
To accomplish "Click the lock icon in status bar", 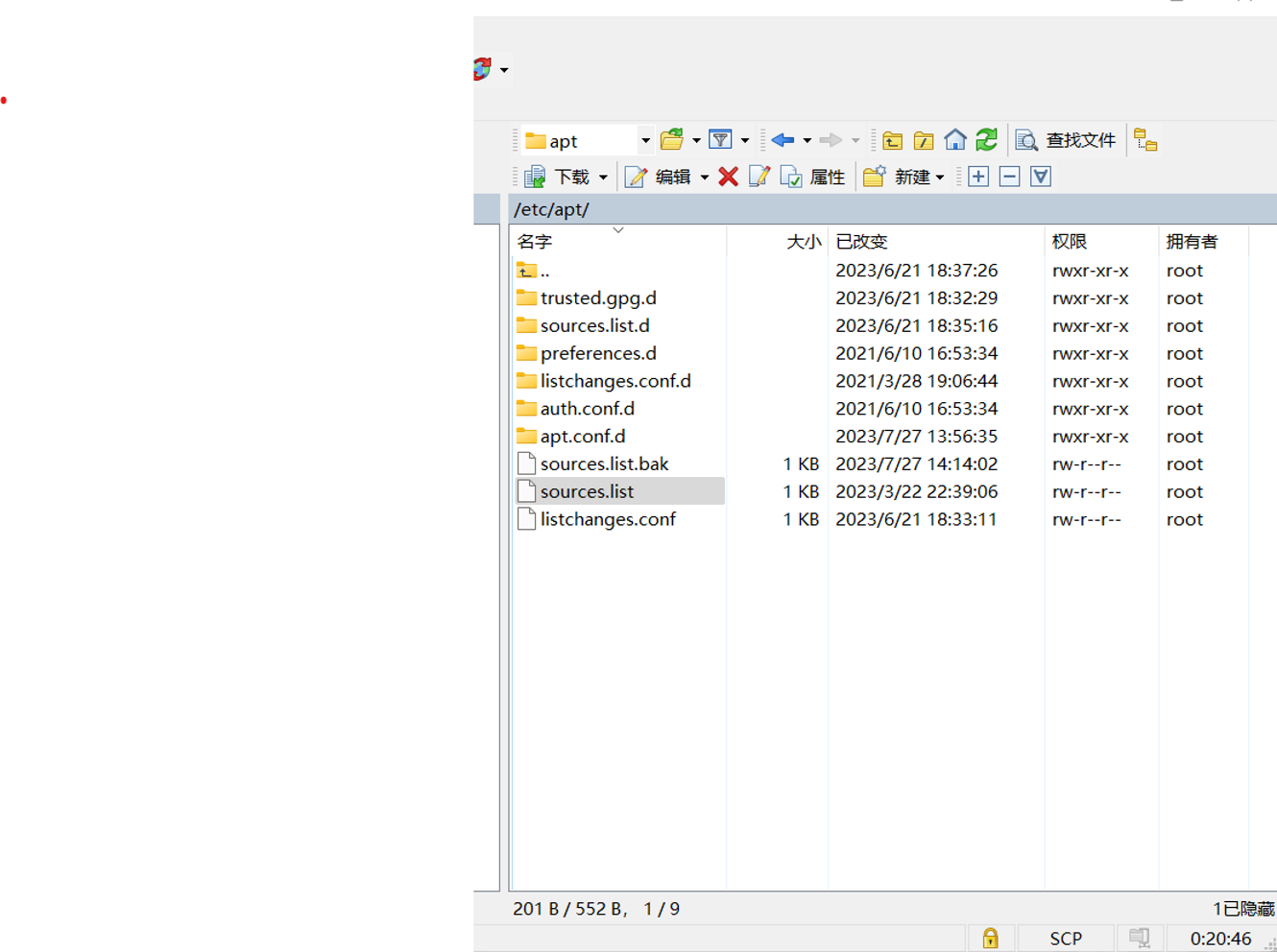I will (x=990, y=938).
